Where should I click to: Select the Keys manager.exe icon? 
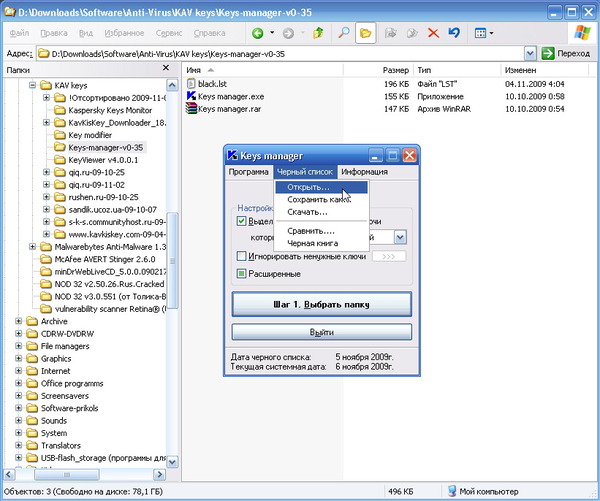(191, 96)
